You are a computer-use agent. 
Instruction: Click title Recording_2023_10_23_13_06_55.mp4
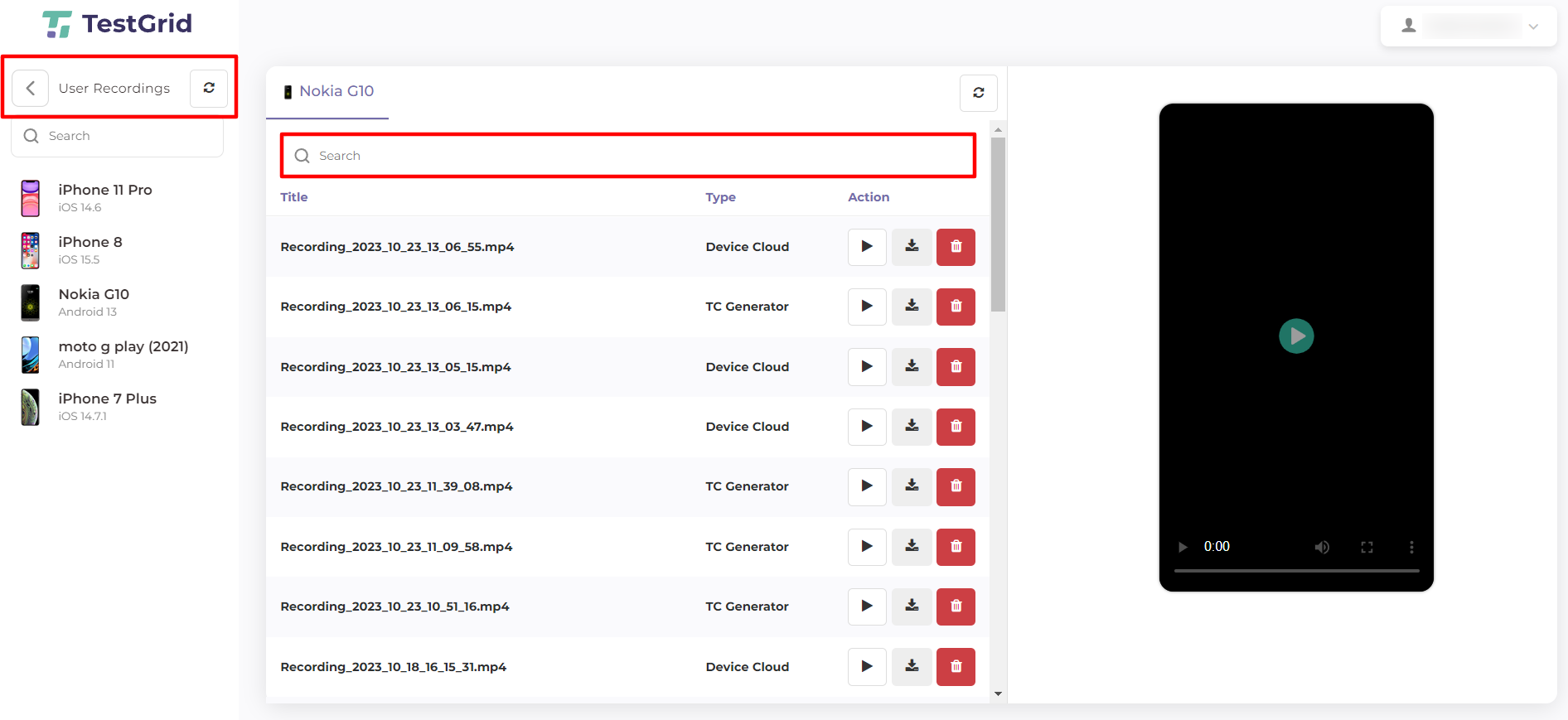point(397,247)
